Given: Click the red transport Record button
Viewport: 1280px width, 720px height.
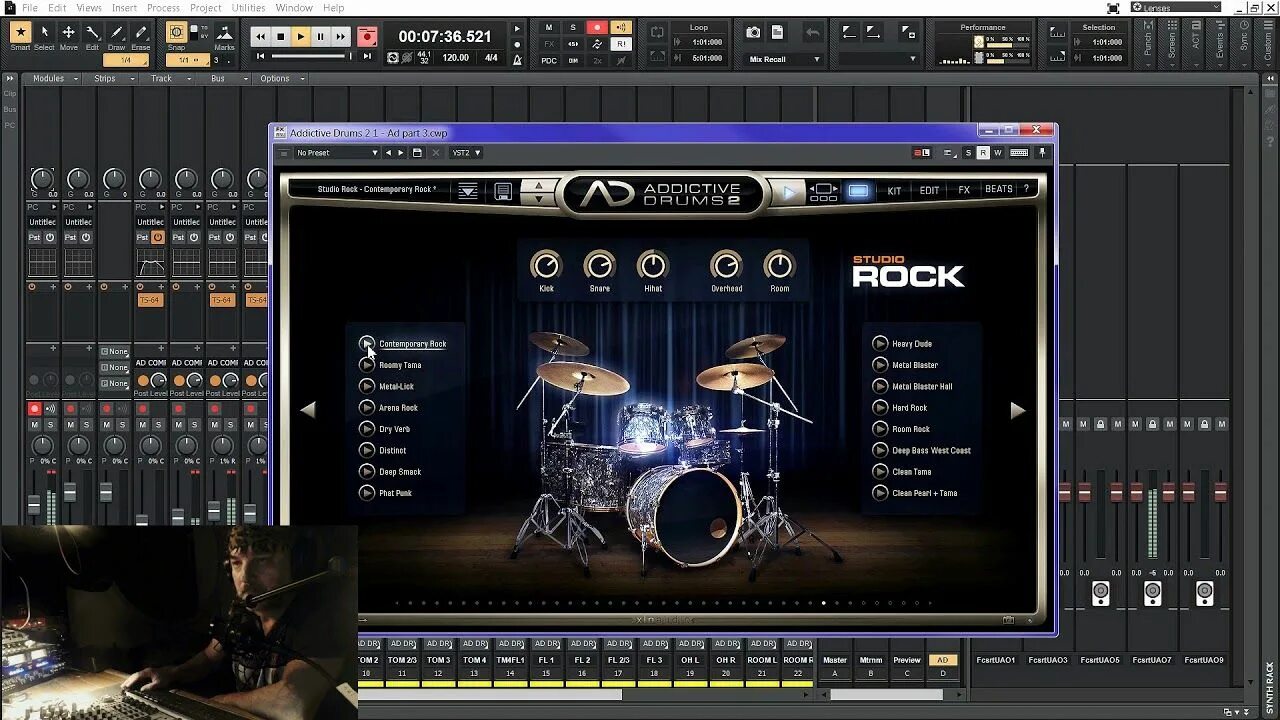Looking at the screenshot, I should coord(368,36).
